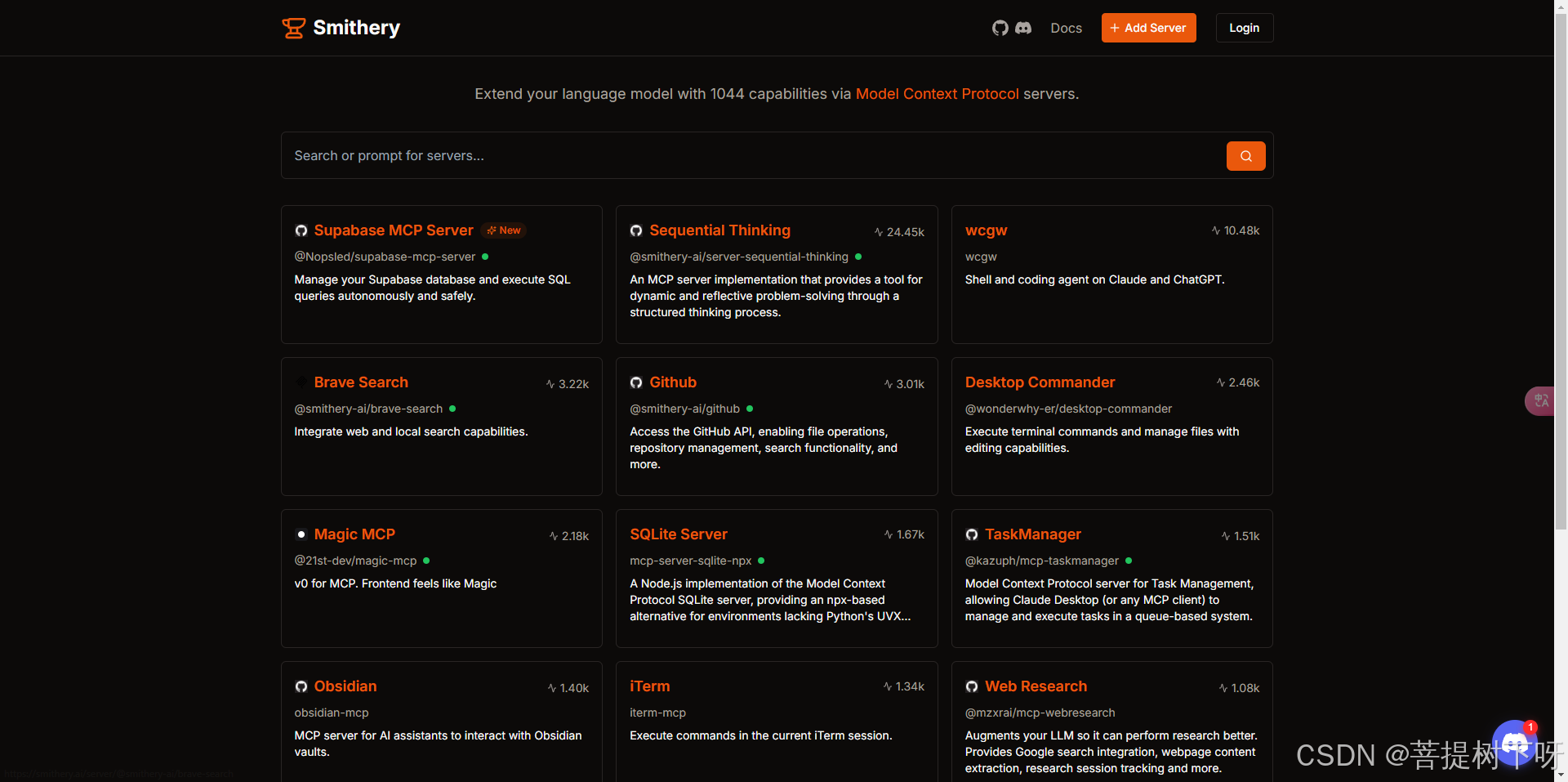
Task: Click the Smithery brand name text
Action: click(357, 28)
